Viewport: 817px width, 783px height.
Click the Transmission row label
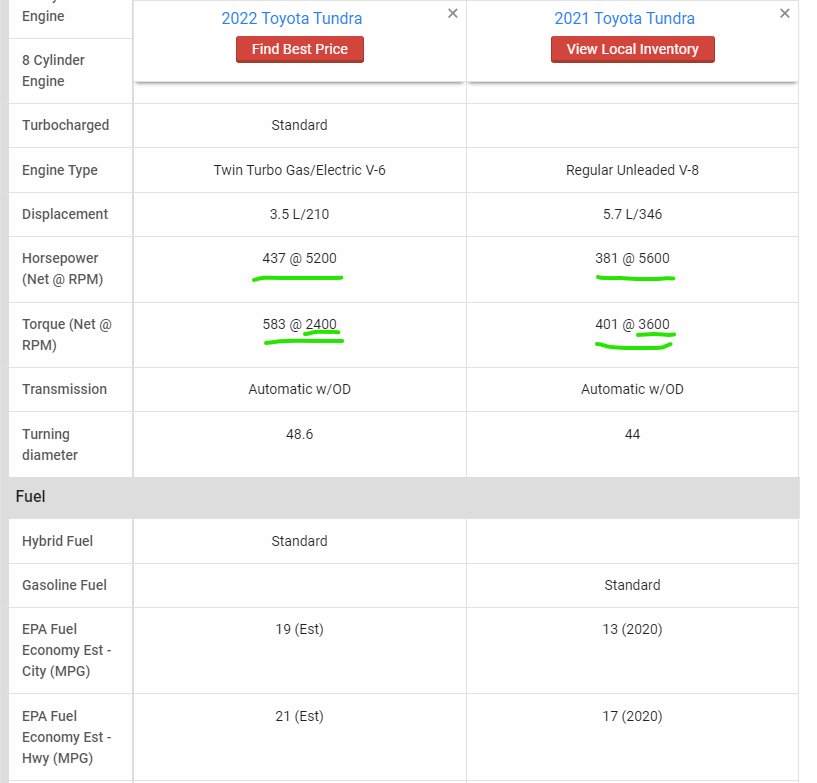(65, 389)
